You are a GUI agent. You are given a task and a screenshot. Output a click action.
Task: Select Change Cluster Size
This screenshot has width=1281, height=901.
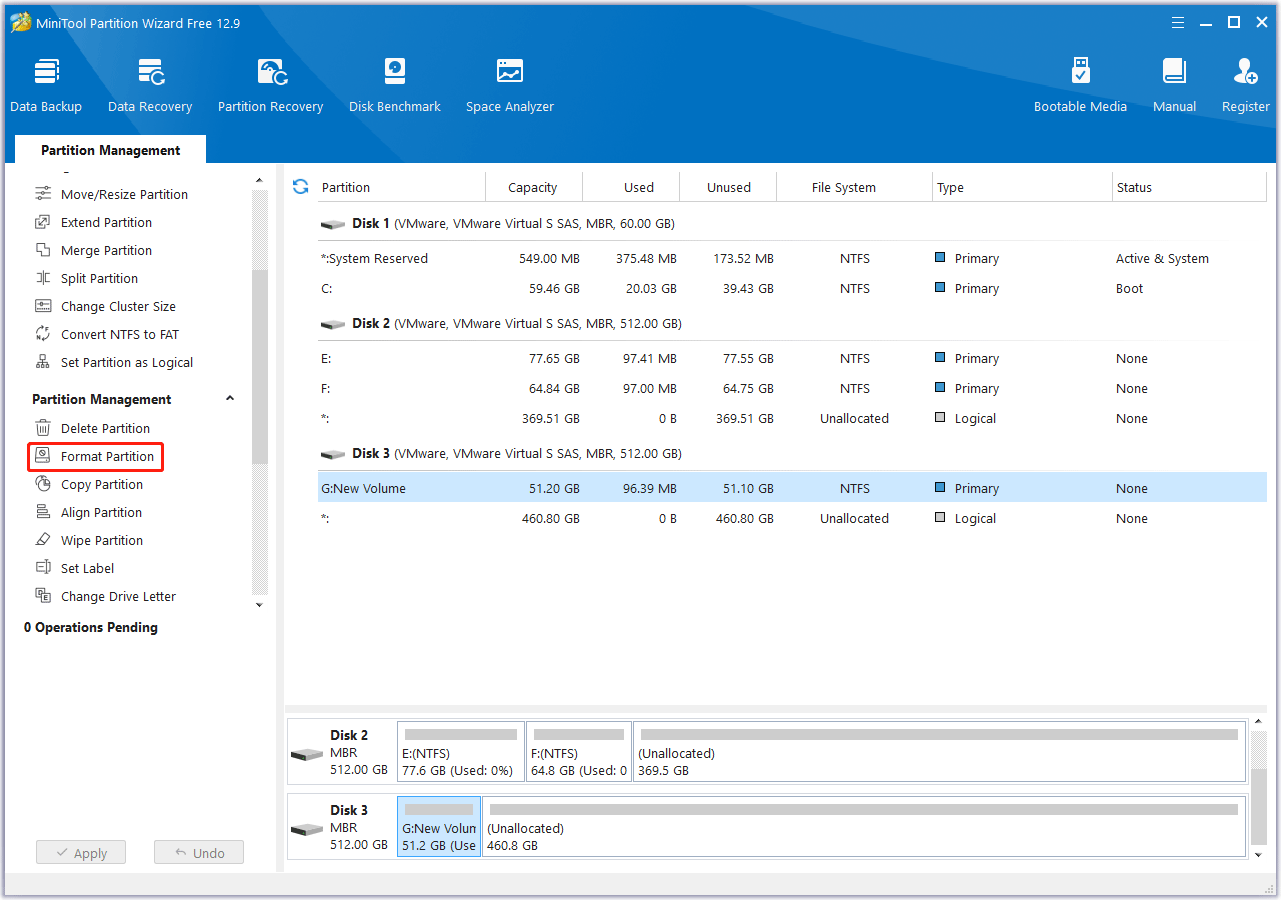118,306
